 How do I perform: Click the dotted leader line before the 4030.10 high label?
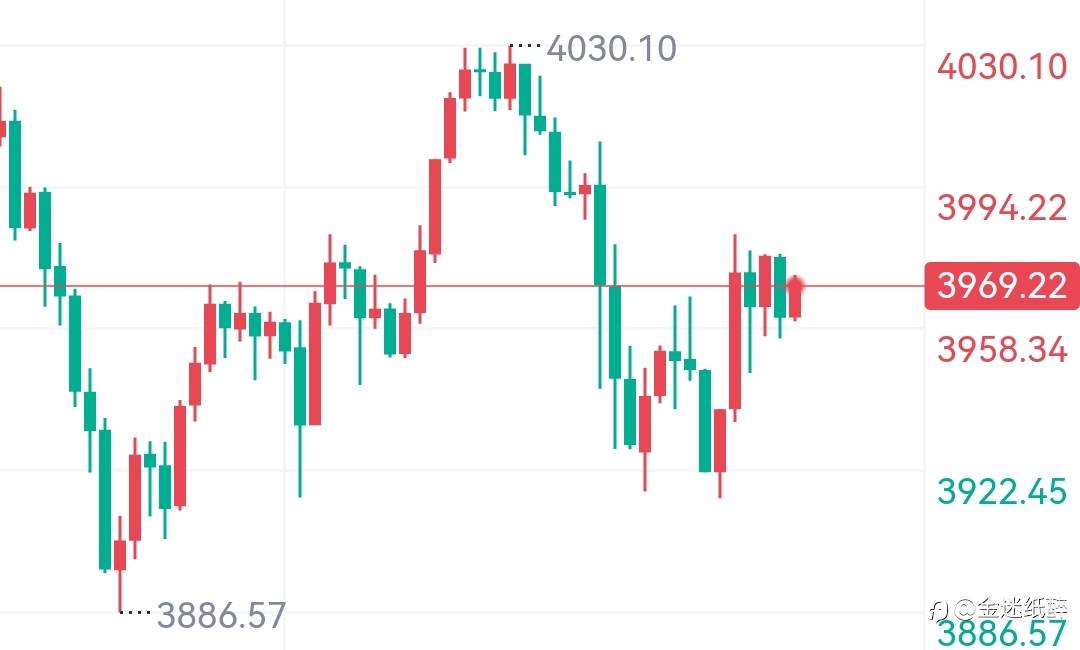click(x=525, y=46)
